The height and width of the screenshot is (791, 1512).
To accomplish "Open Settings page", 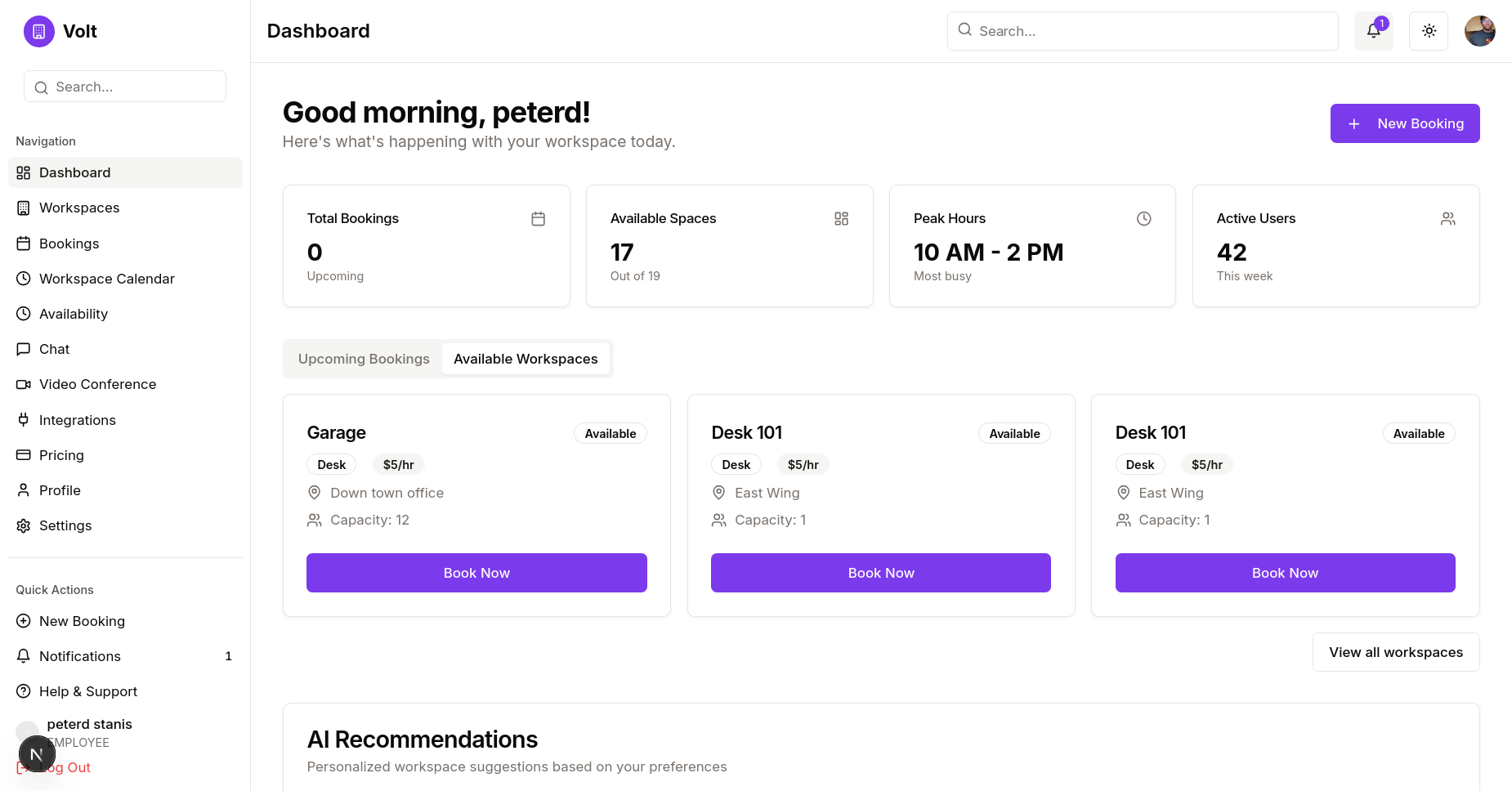I will [x=125, y=525].
